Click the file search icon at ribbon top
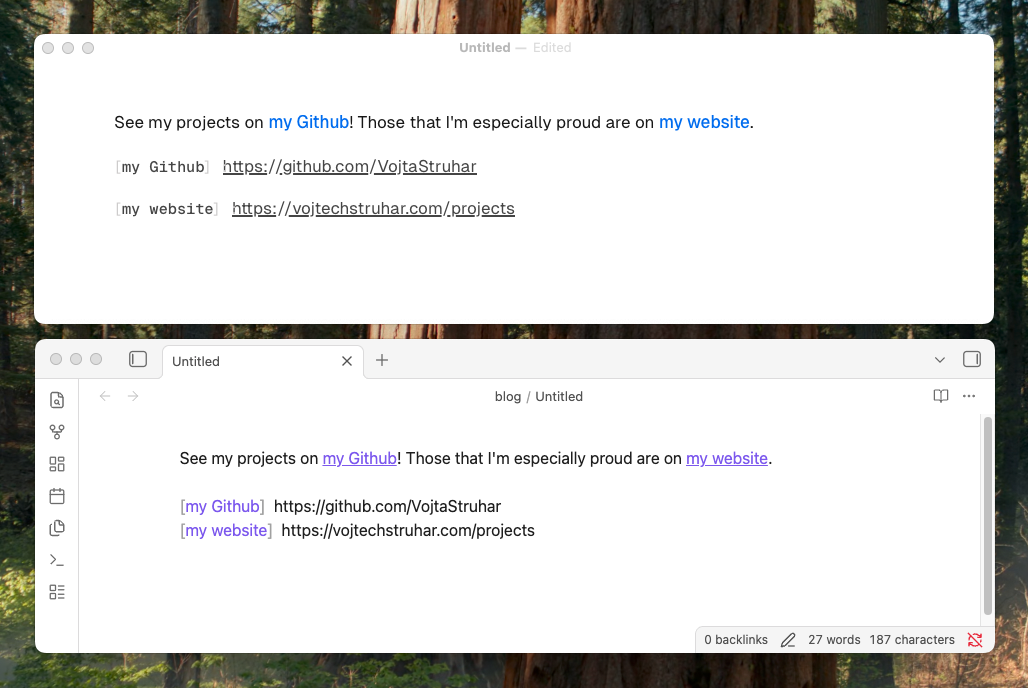 (x=57, y=399)
